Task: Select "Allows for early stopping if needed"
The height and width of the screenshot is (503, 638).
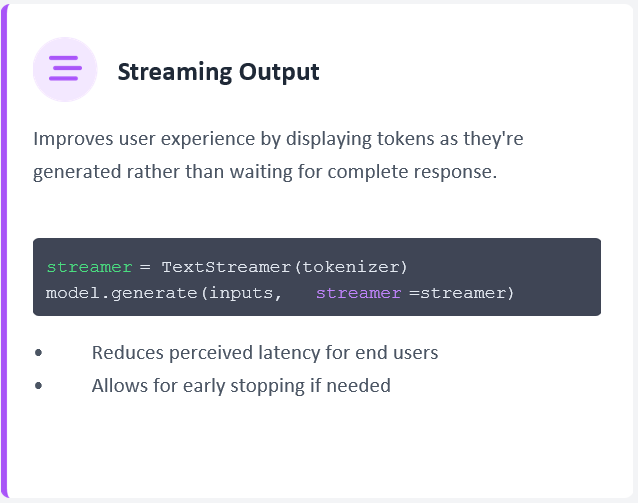Action: (x=240, y=385)
